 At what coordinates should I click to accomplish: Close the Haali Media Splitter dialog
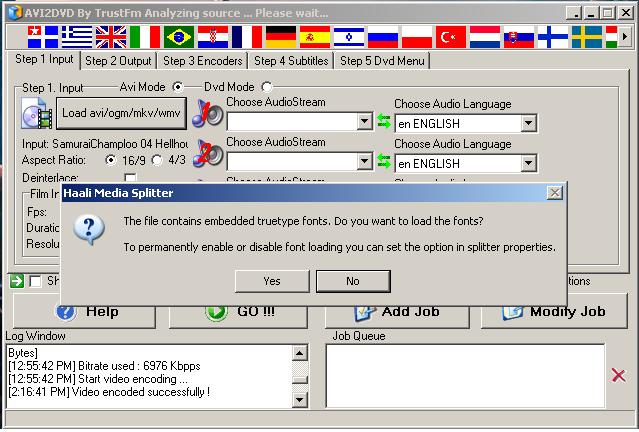[555, 193]
